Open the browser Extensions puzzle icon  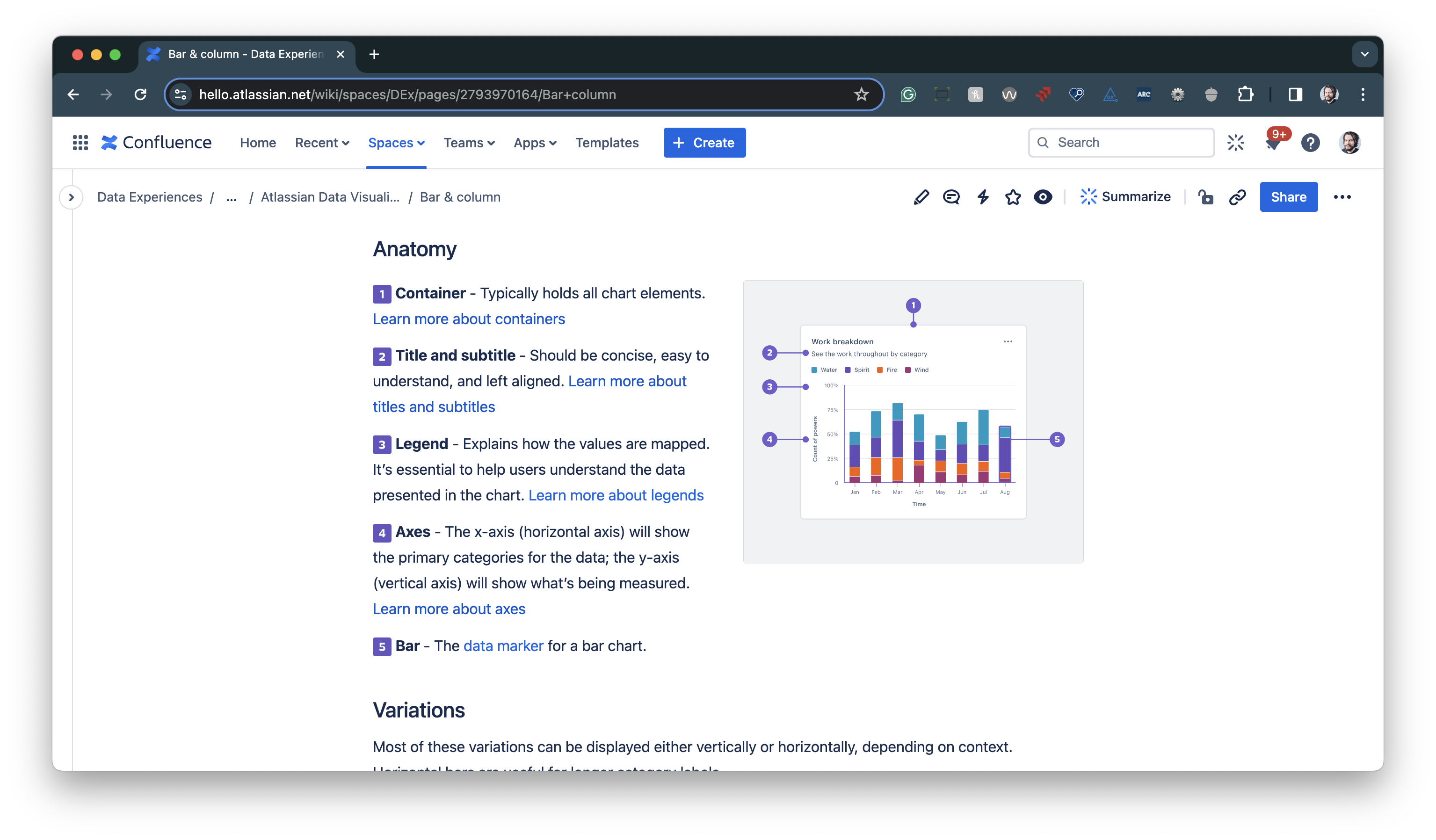tap(1245, 94)
